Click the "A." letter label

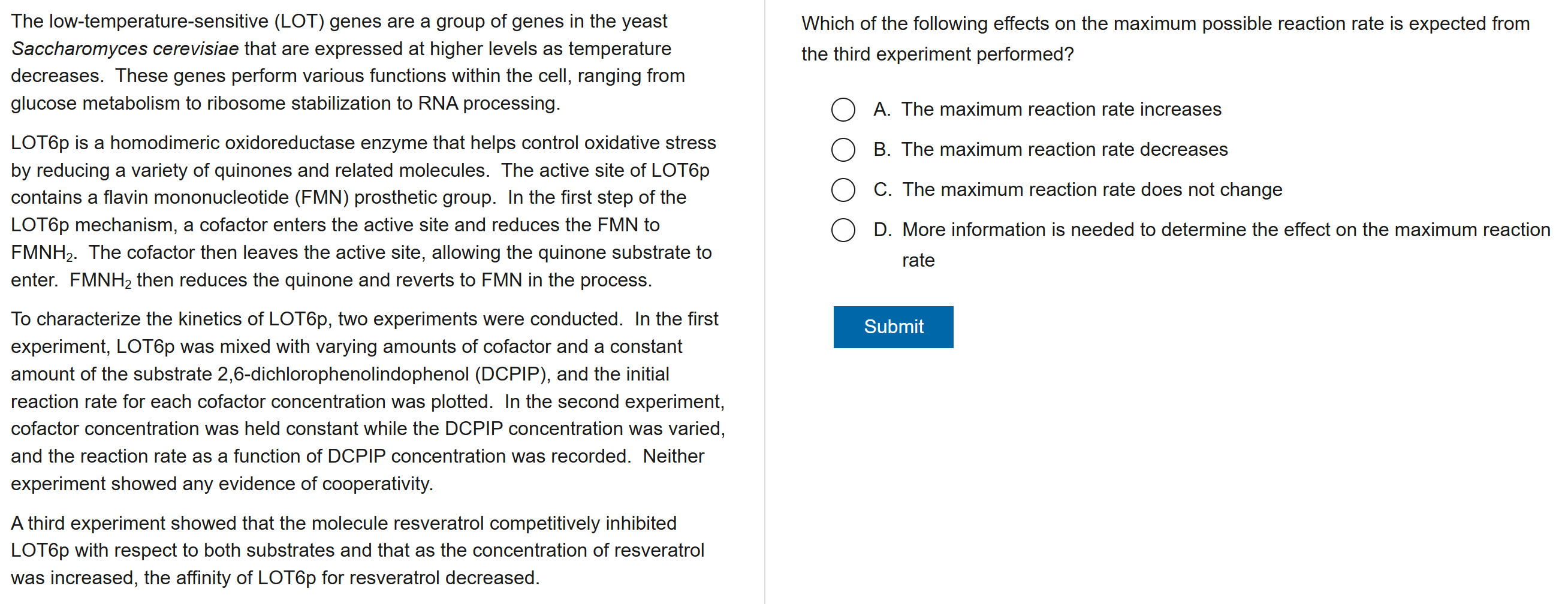pyautogui.click(x=881, y=110)
